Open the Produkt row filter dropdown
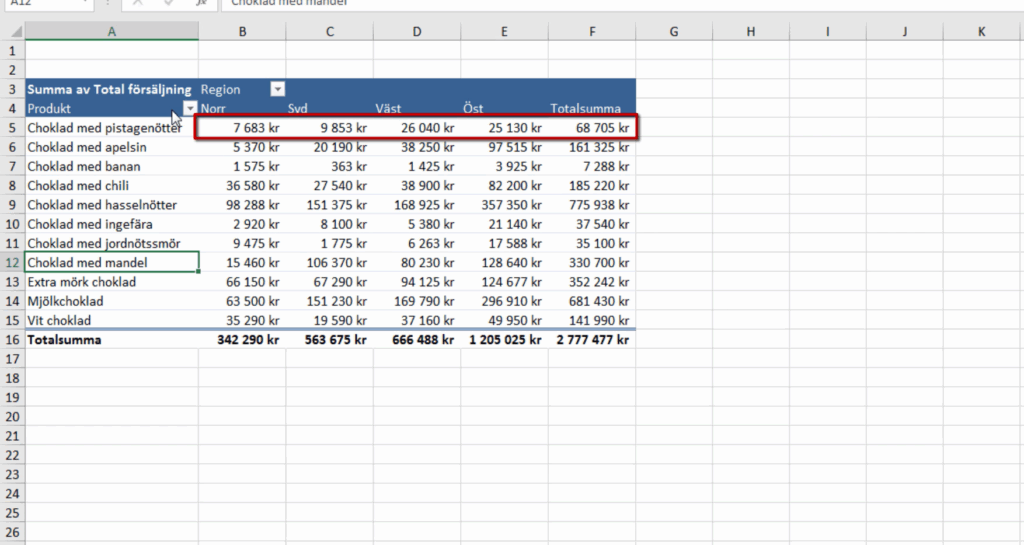This screenshot has height=545, width=1024. click(189, 109)
